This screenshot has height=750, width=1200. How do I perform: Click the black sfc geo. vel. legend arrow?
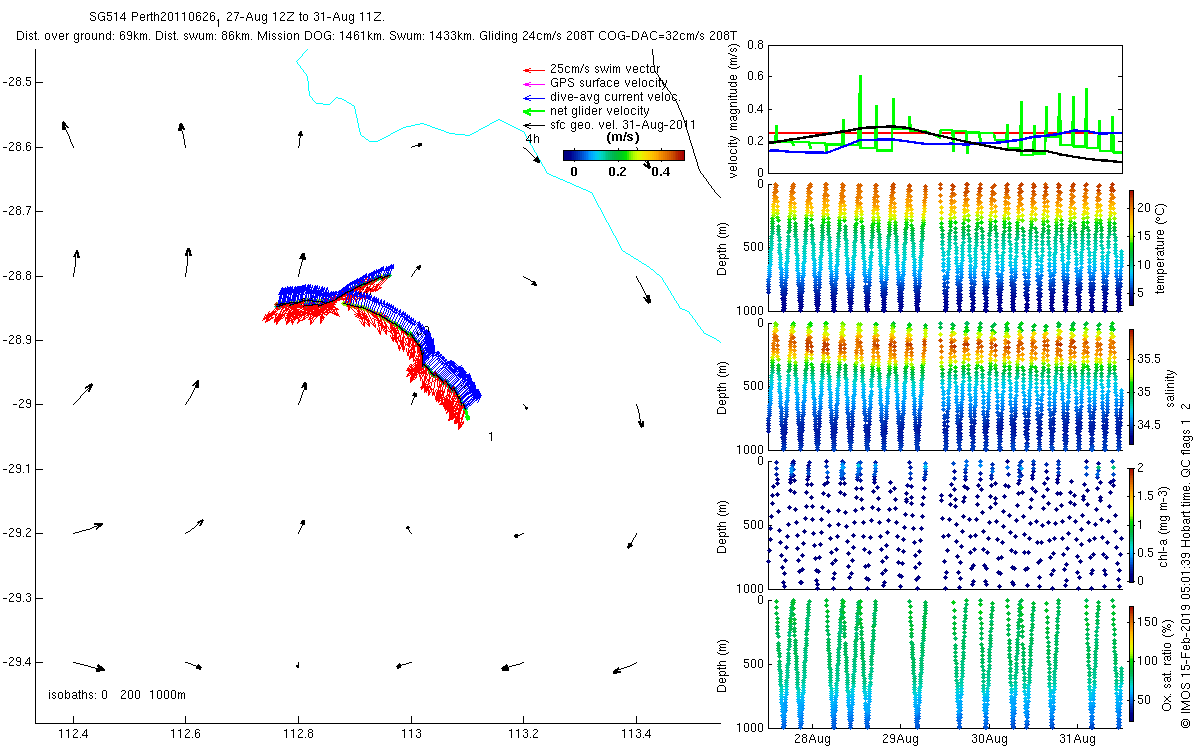point(535,125)
